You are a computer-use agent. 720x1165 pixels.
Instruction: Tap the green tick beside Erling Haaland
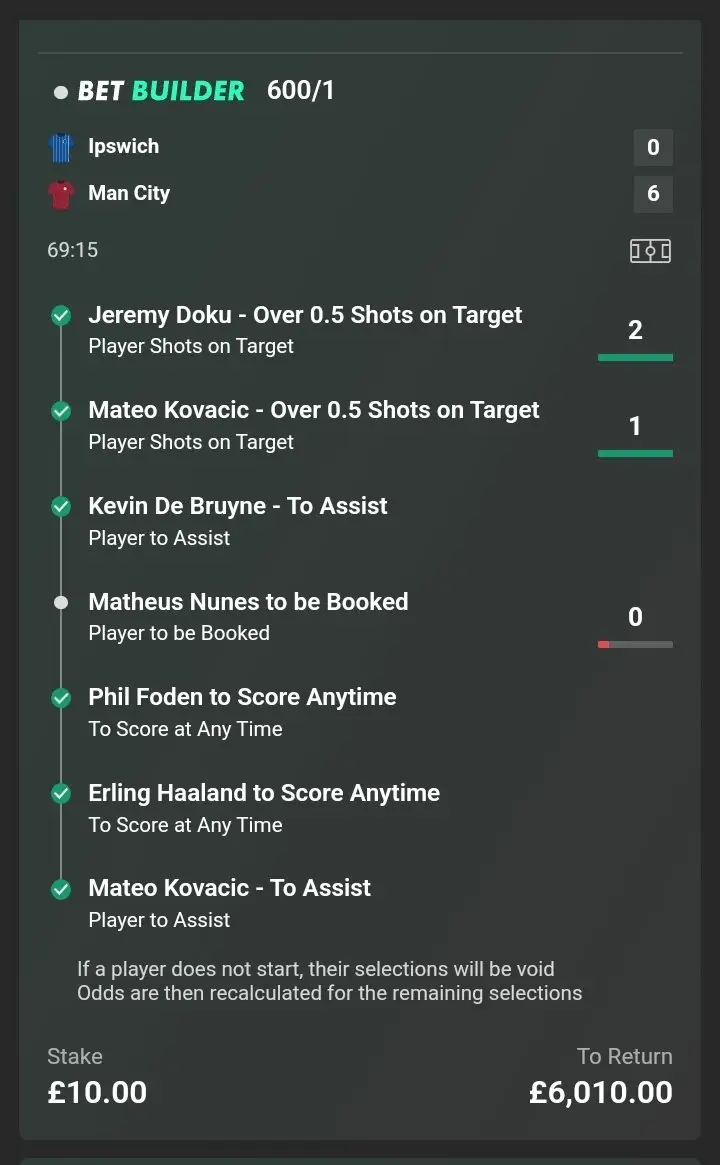point(61,794)
